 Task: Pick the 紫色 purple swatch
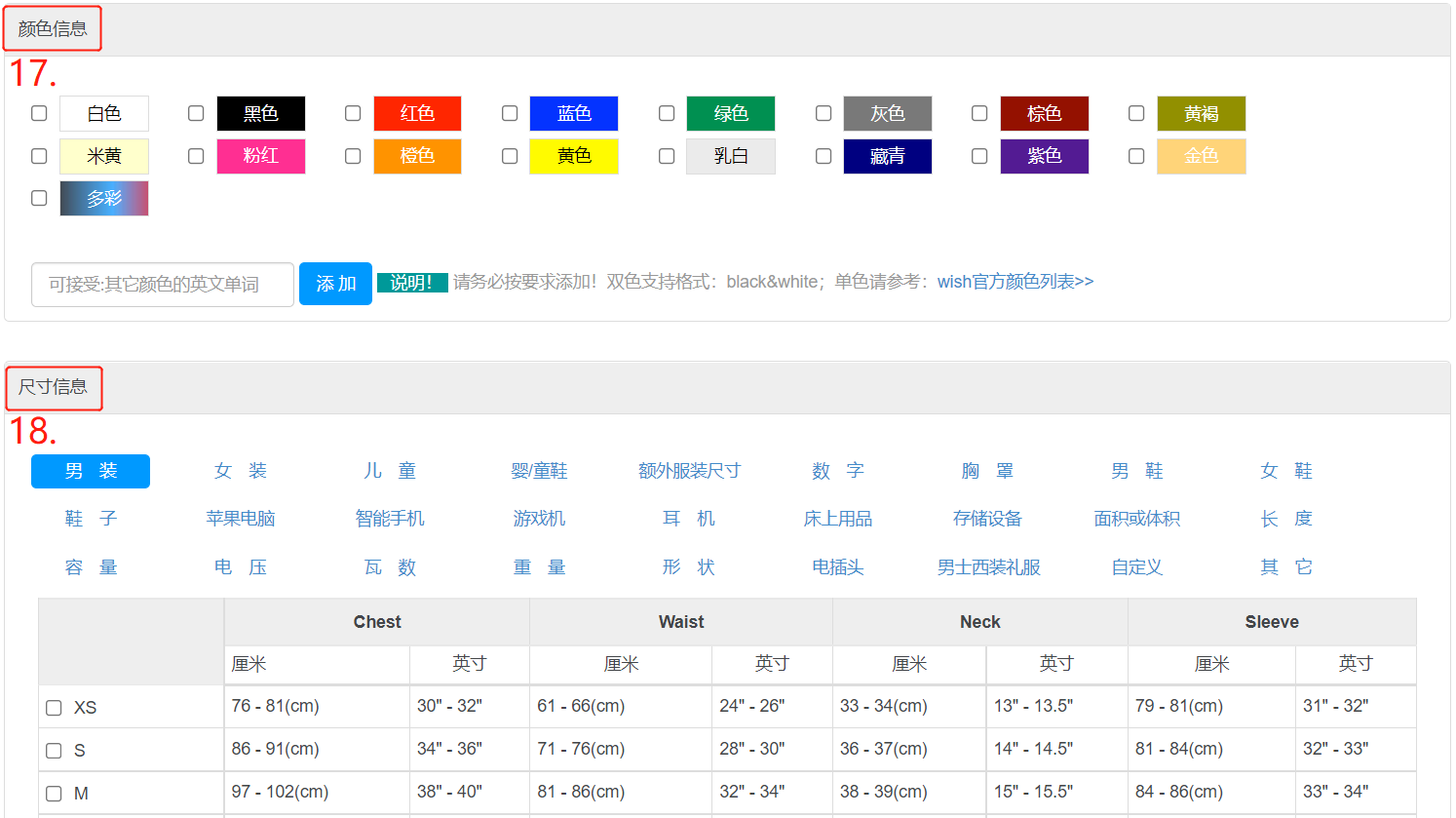1045,156
